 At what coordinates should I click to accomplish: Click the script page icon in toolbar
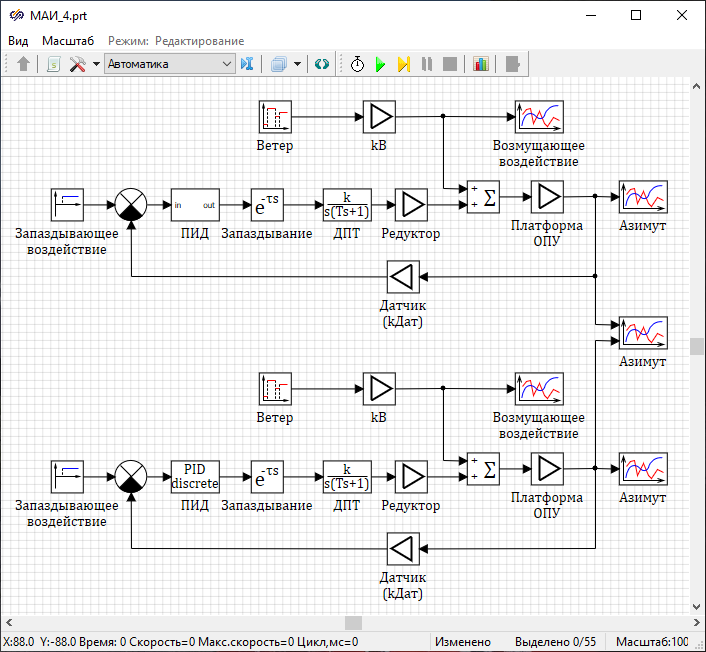point(53,64)
